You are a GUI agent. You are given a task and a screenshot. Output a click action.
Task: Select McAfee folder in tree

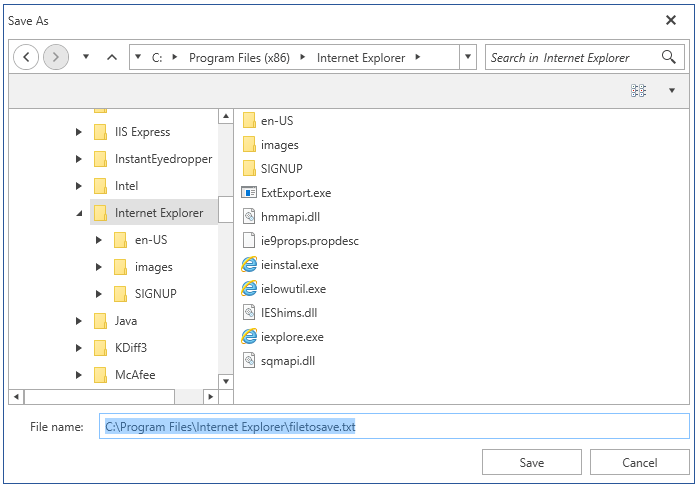click(x=125, y=375)
